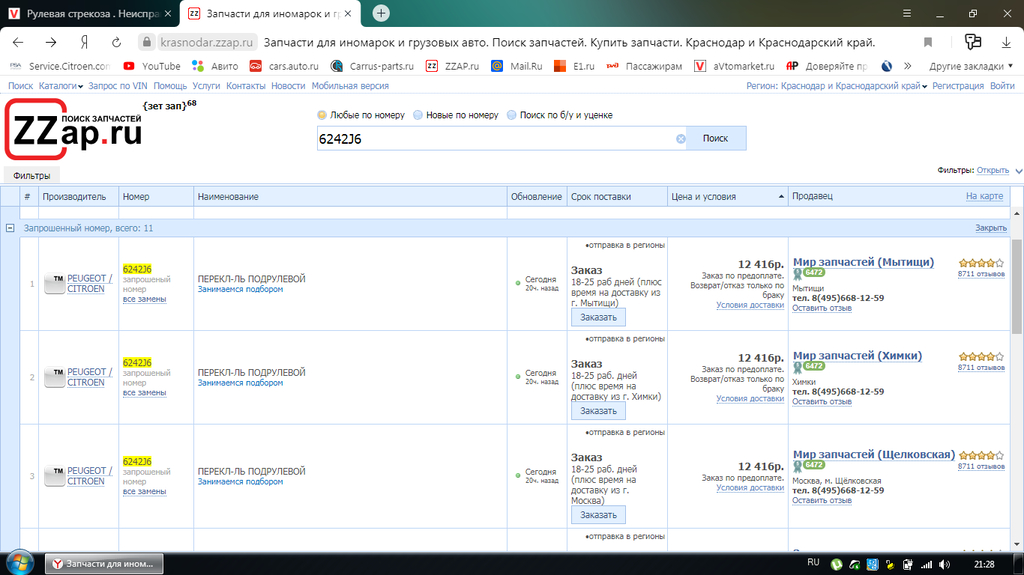Click the uTorrent tray icon
This screenshot has height=575, width=1024.
(x=836, y=565)
